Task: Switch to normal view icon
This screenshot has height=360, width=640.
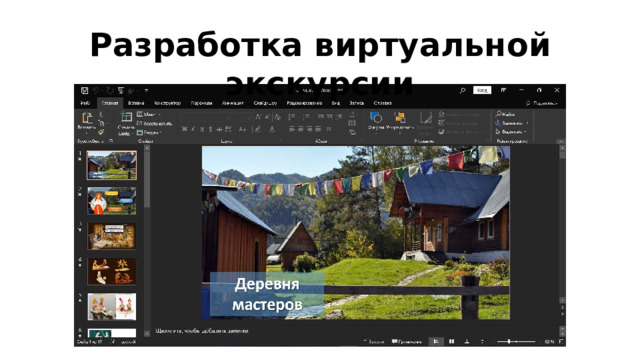Action: pos(436,341)
